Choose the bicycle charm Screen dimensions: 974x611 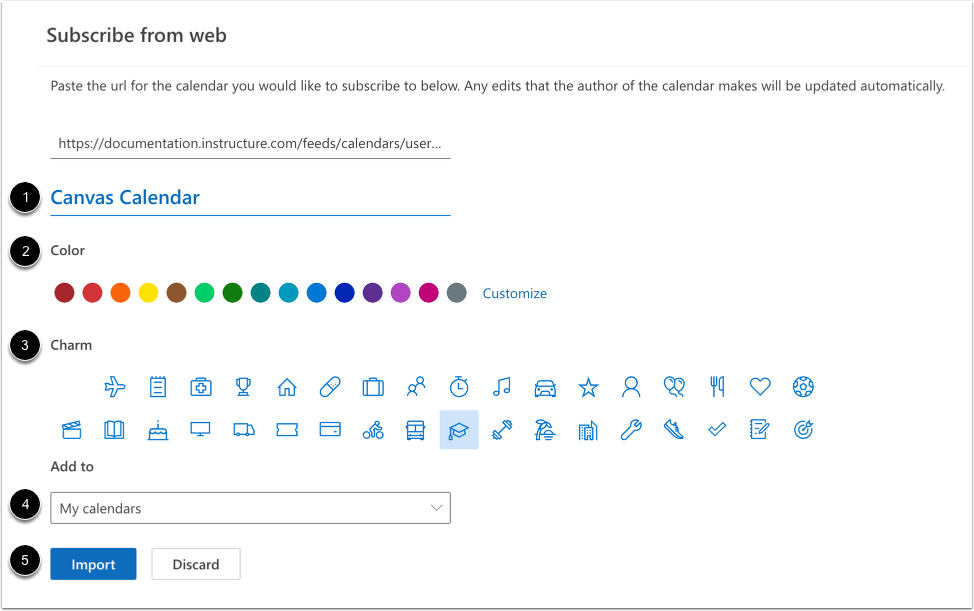[373, 430]
